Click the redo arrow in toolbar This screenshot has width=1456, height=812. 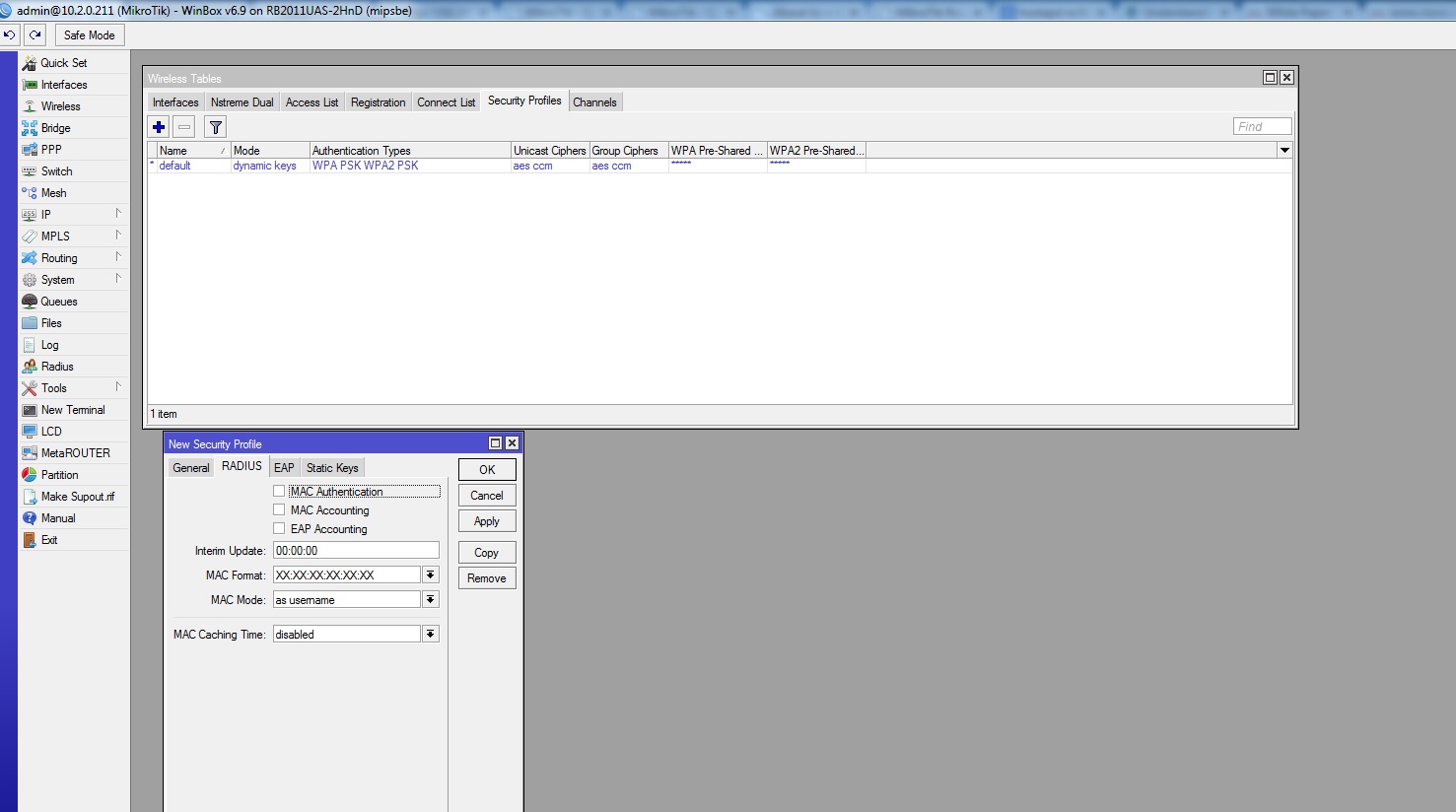click(35, 35)
